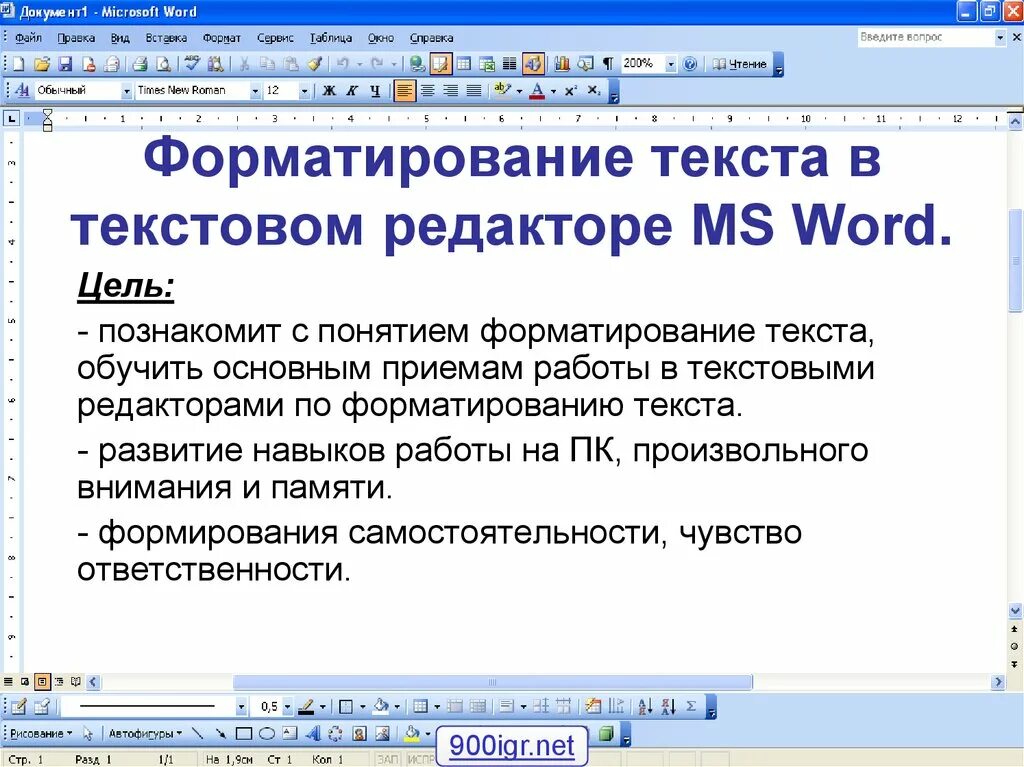Select the Oval drawing tool
1024x767 pixels.
click(x=266, y=734)
